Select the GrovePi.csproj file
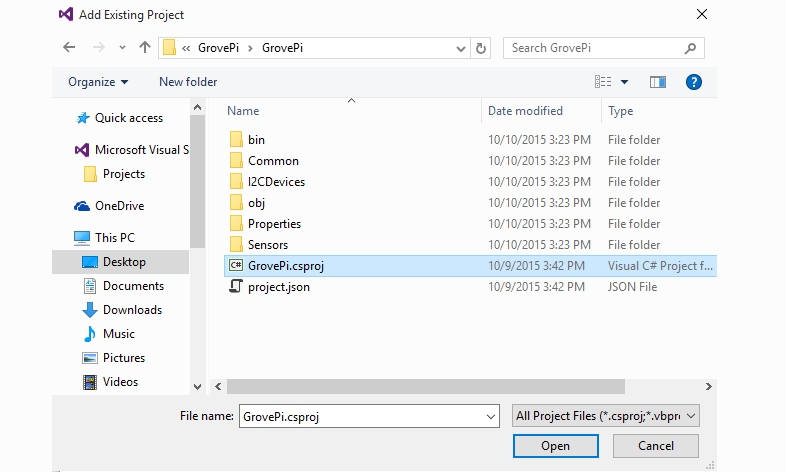Viewport: 786px width, 472px height. point(470,266)
